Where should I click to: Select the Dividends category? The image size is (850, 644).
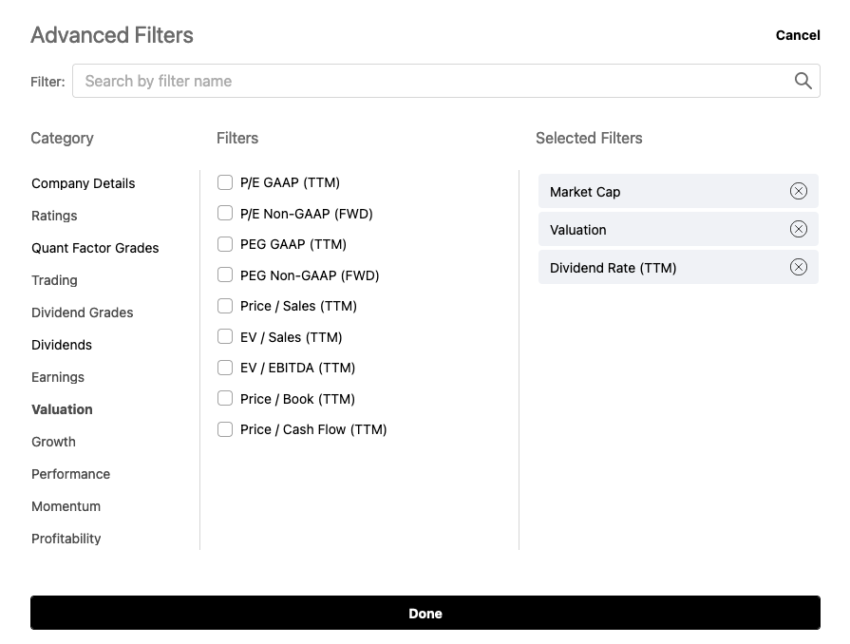pos(61,345)
